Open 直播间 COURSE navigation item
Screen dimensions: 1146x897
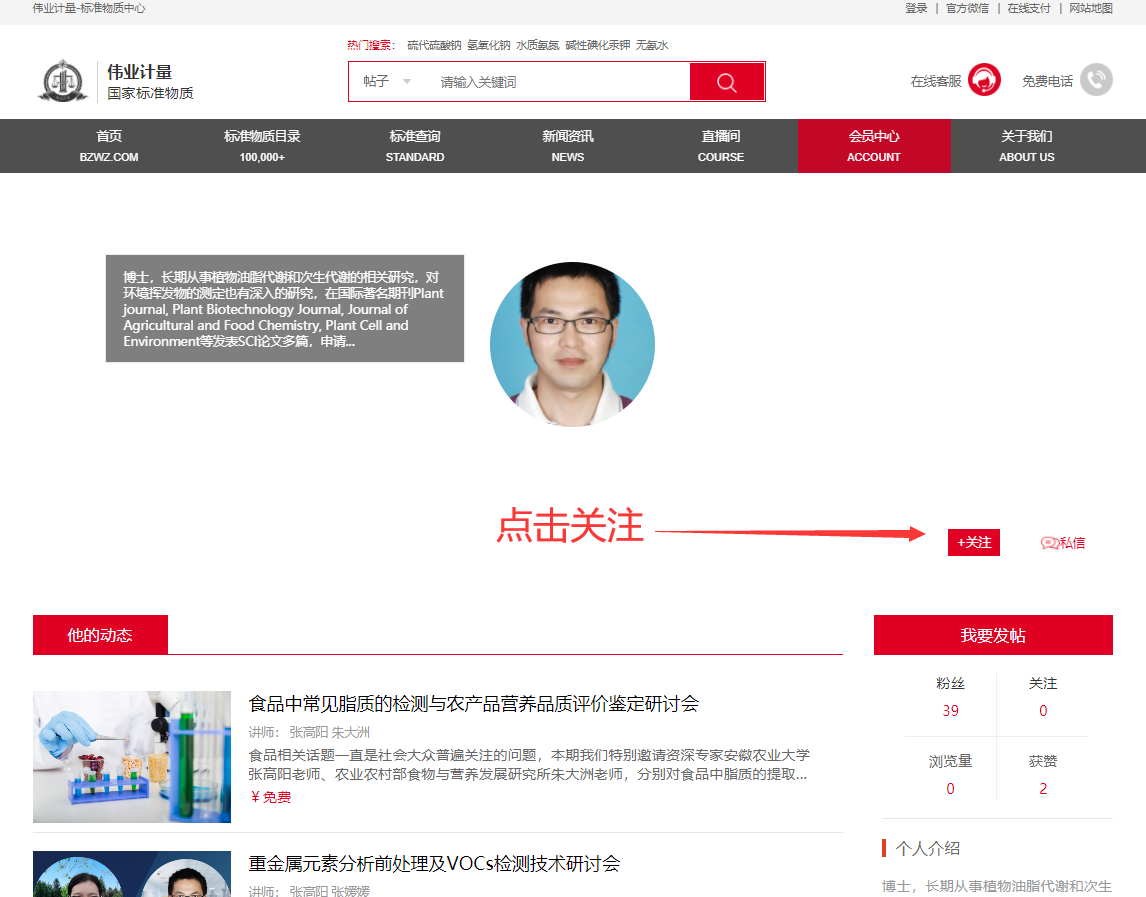721,146
